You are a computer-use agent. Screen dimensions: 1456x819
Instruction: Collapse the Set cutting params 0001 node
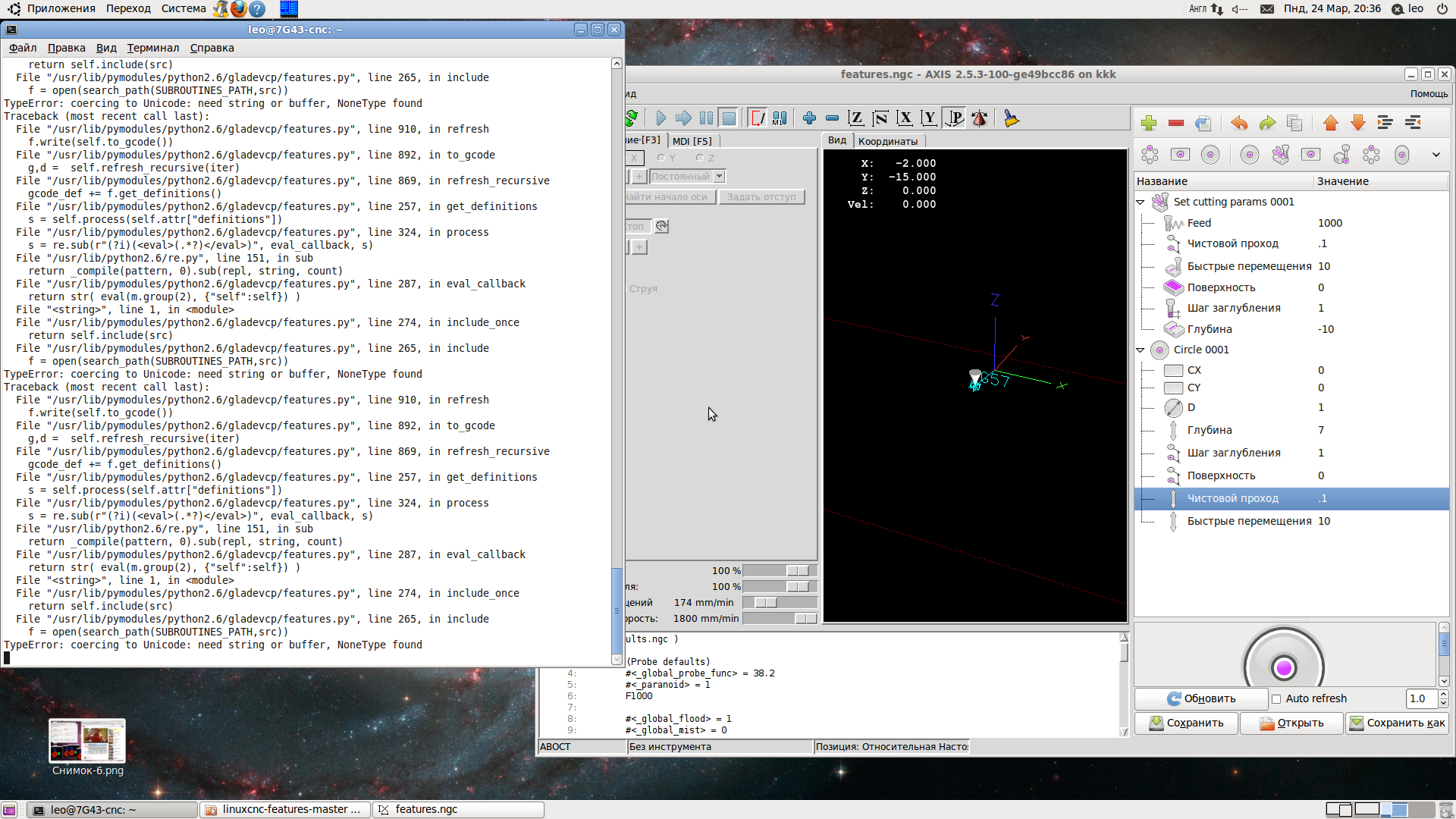(x=1141, y=202)
